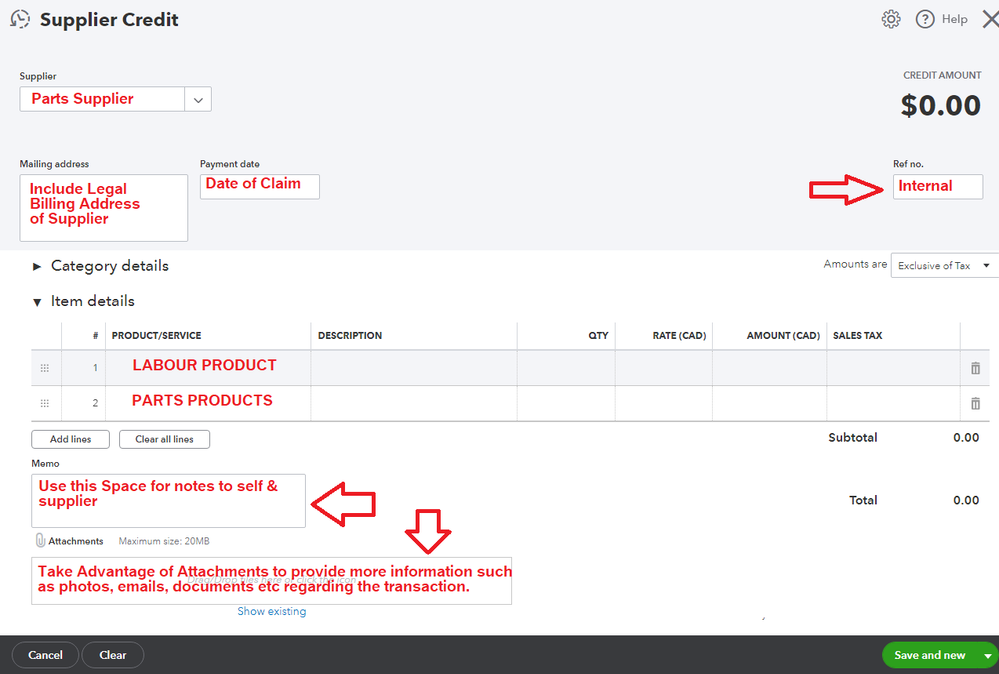Open Show existing attachments link
Image resolution: width=999 pixels, height=674 pixels.
pyautogui.click(x=271, y=610)
